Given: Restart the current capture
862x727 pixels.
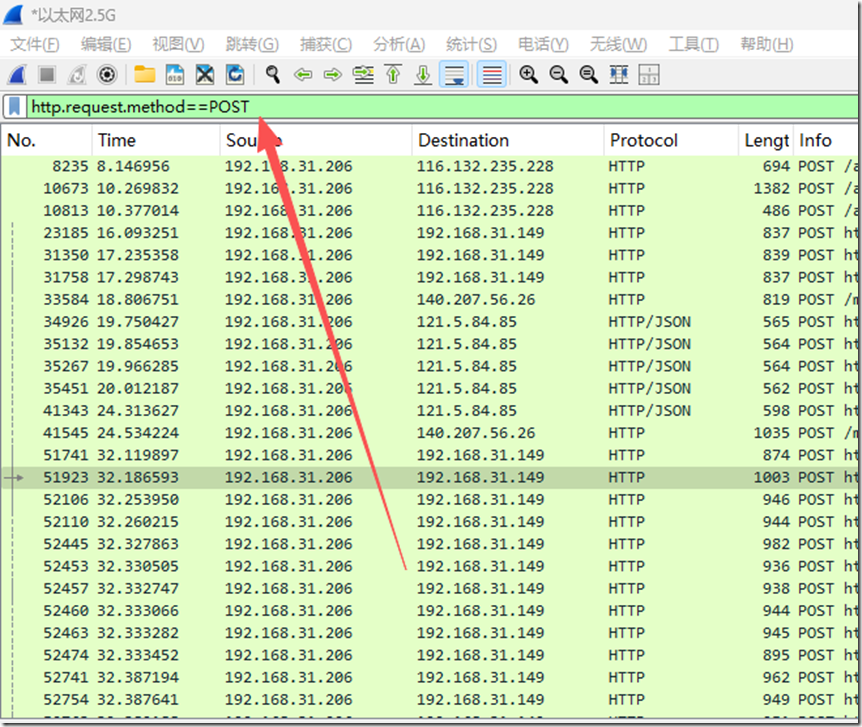Looking at the screenshot, I should (x=77, y=74).
